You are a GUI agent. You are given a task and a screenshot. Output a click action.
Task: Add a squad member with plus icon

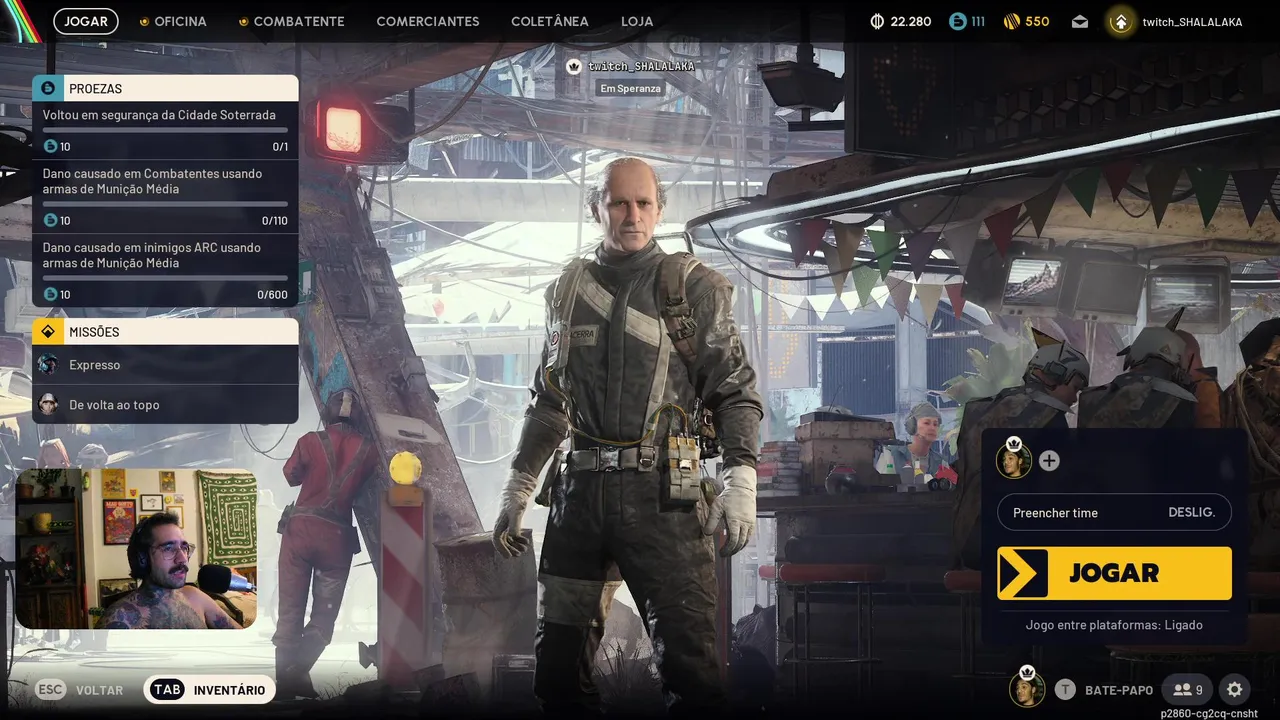click(1049, 460)
